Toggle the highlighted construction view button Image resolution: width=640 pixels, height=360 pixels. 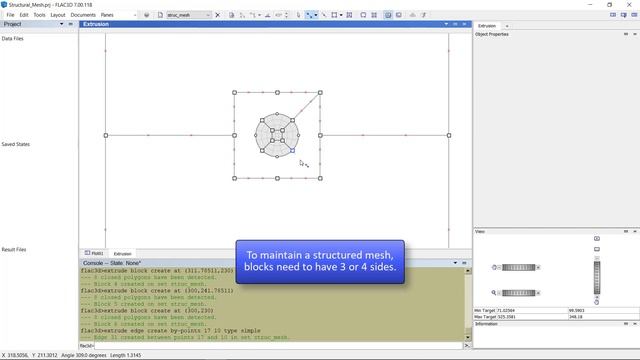[388, 15]
